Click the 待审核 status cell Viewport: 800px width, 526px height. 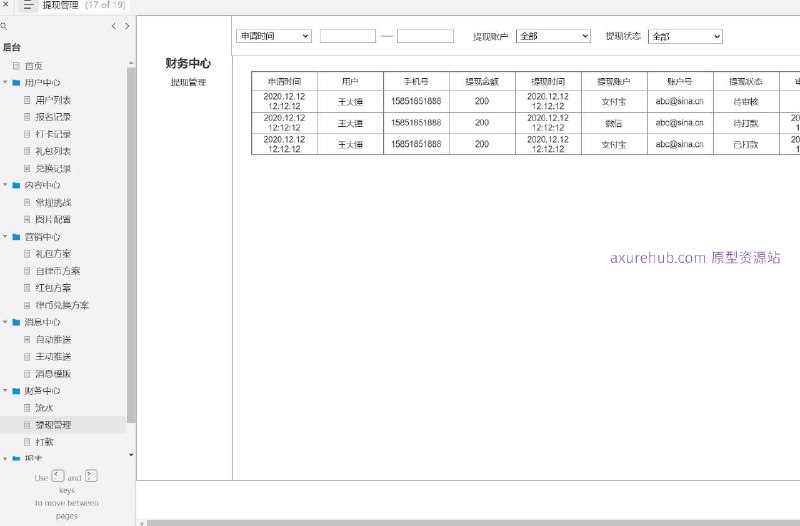click(x=746, y=102)
